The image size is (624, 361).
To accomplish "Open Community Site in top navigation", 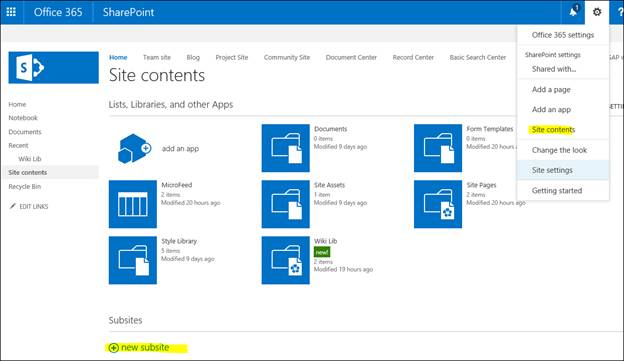I will [287, 57].
